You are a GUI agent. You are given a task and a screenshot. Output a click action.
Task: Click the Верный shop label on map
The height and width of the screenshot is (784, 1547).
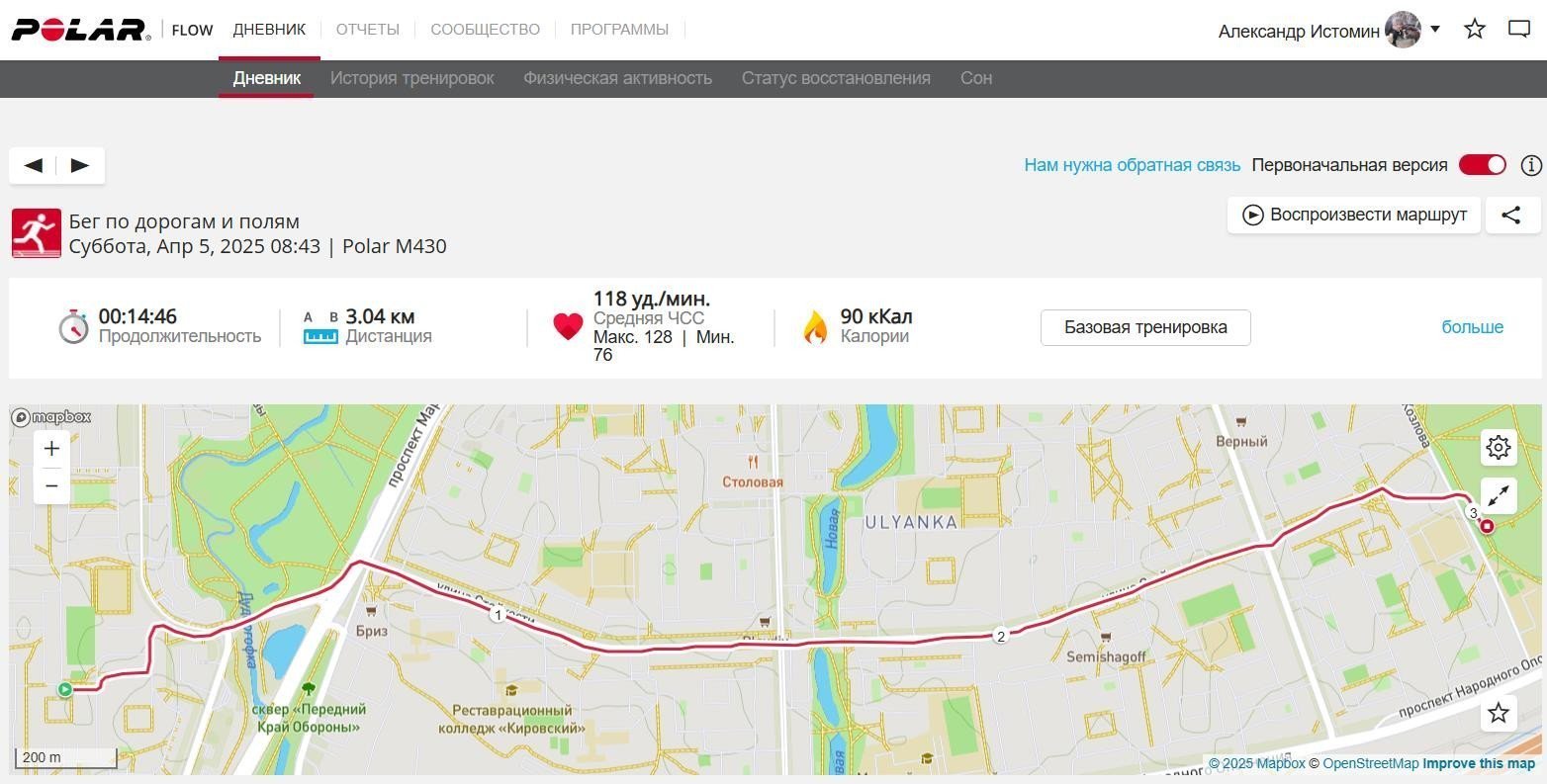point(1241,441)
